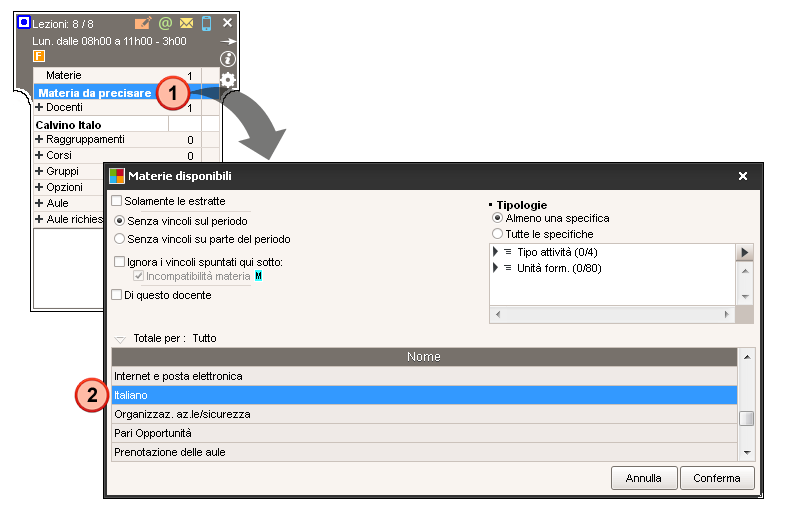Select Pari Opportunità subject
This screenshot has width=787, height=520.
pos(424,433)
